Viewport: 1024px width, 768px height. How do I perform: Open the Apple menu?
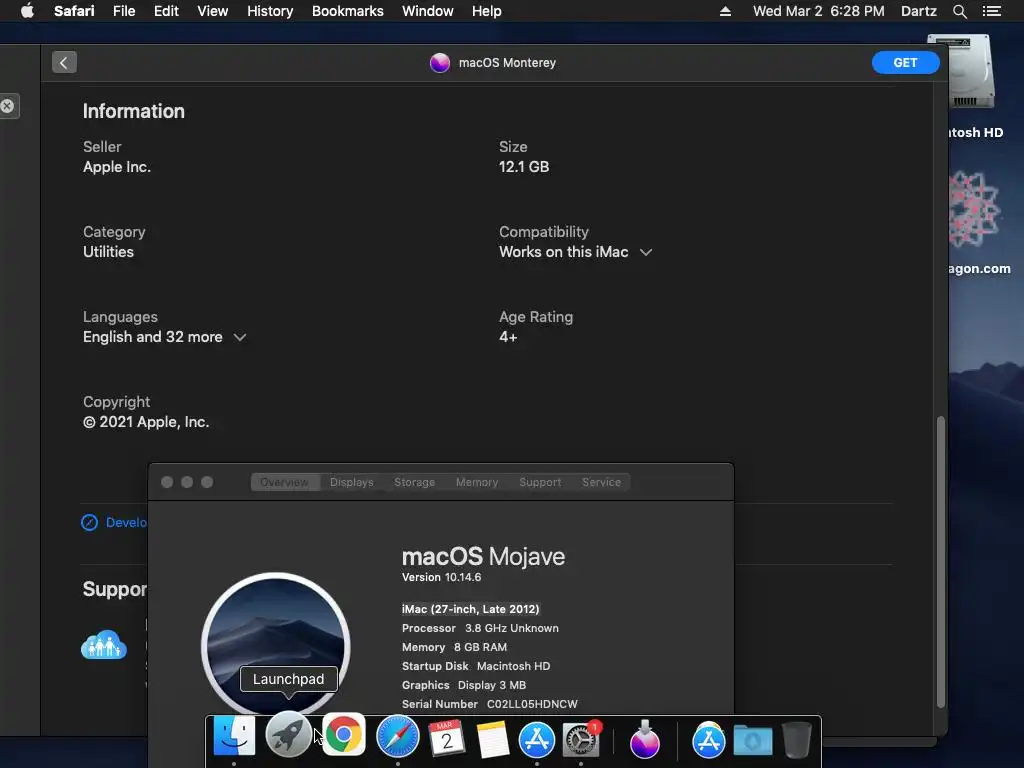coord(27,11)
